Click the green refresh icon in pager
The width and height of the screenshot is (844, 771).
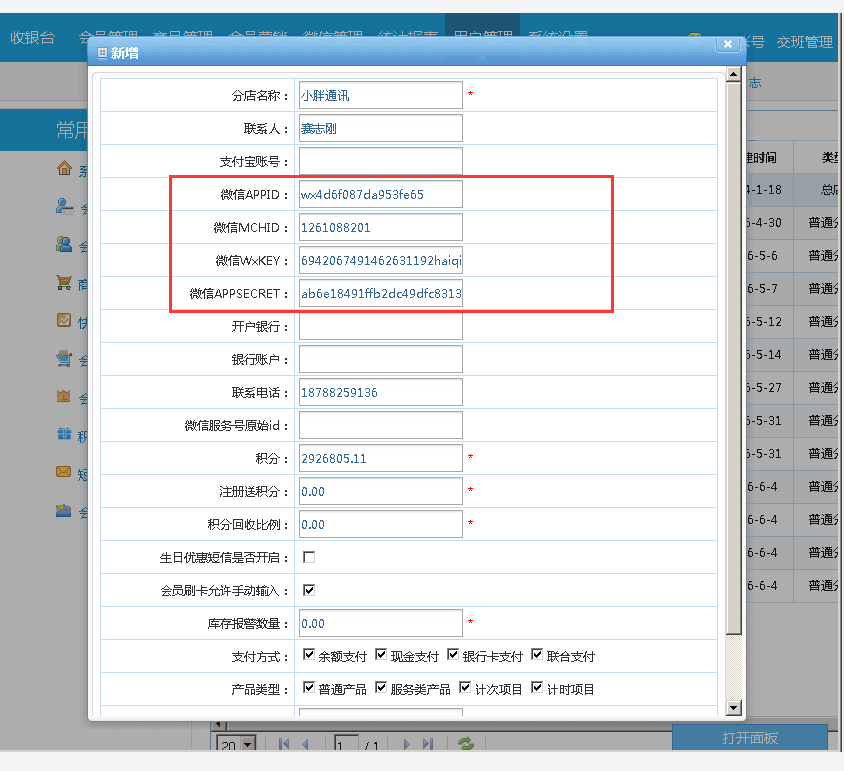(466, 743)
